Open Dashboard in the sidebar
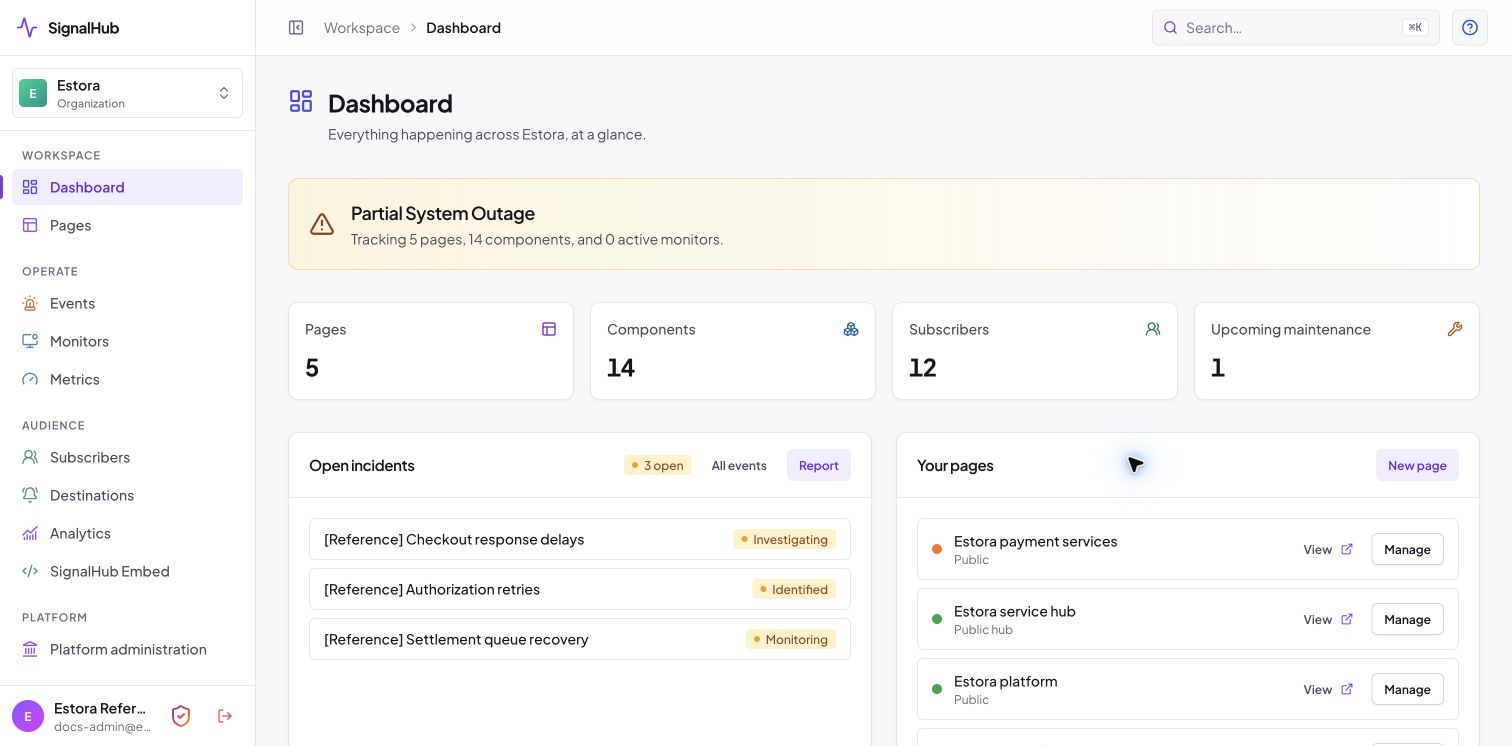Viewport: 1512px width, 746px height. (127, 187)
